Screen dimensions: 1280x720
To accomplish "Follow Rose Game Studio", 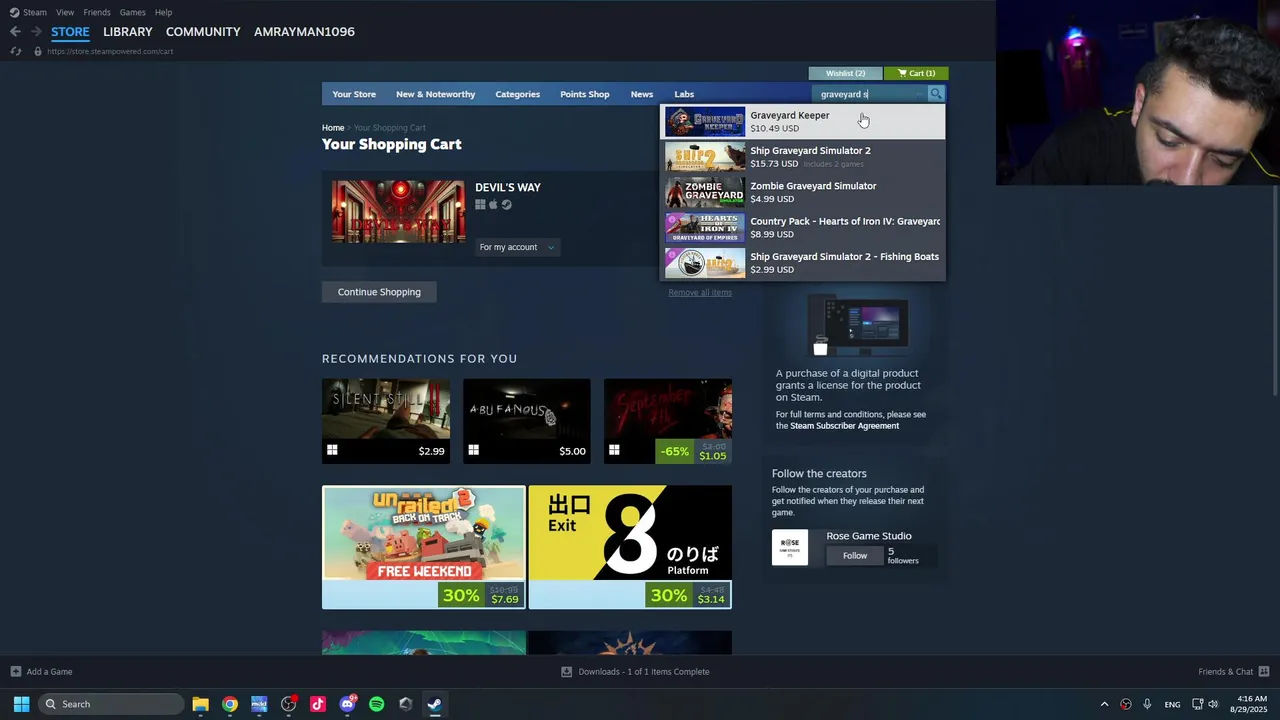I will tap(855, 556).
